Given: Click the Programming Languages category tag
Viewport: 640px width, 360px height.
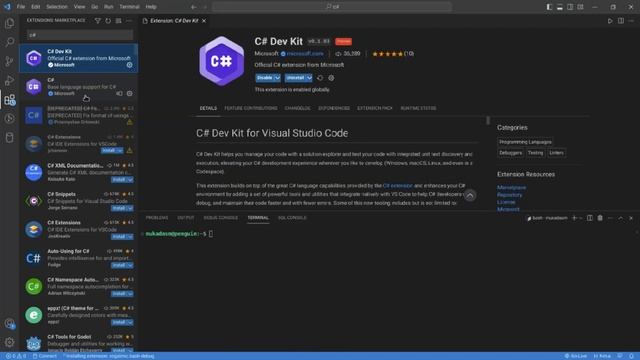Looking at the screenshot, I should (x=525, y=142).
